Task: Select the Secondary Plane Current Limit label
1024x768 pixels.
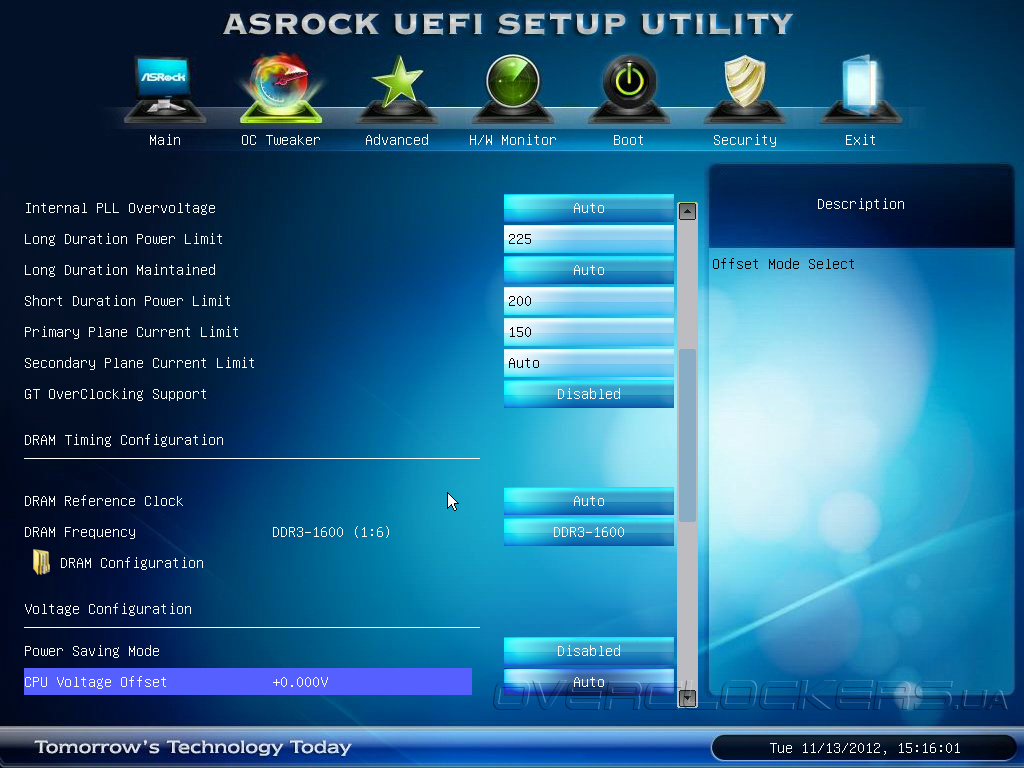Action: (x=139, y=363)
